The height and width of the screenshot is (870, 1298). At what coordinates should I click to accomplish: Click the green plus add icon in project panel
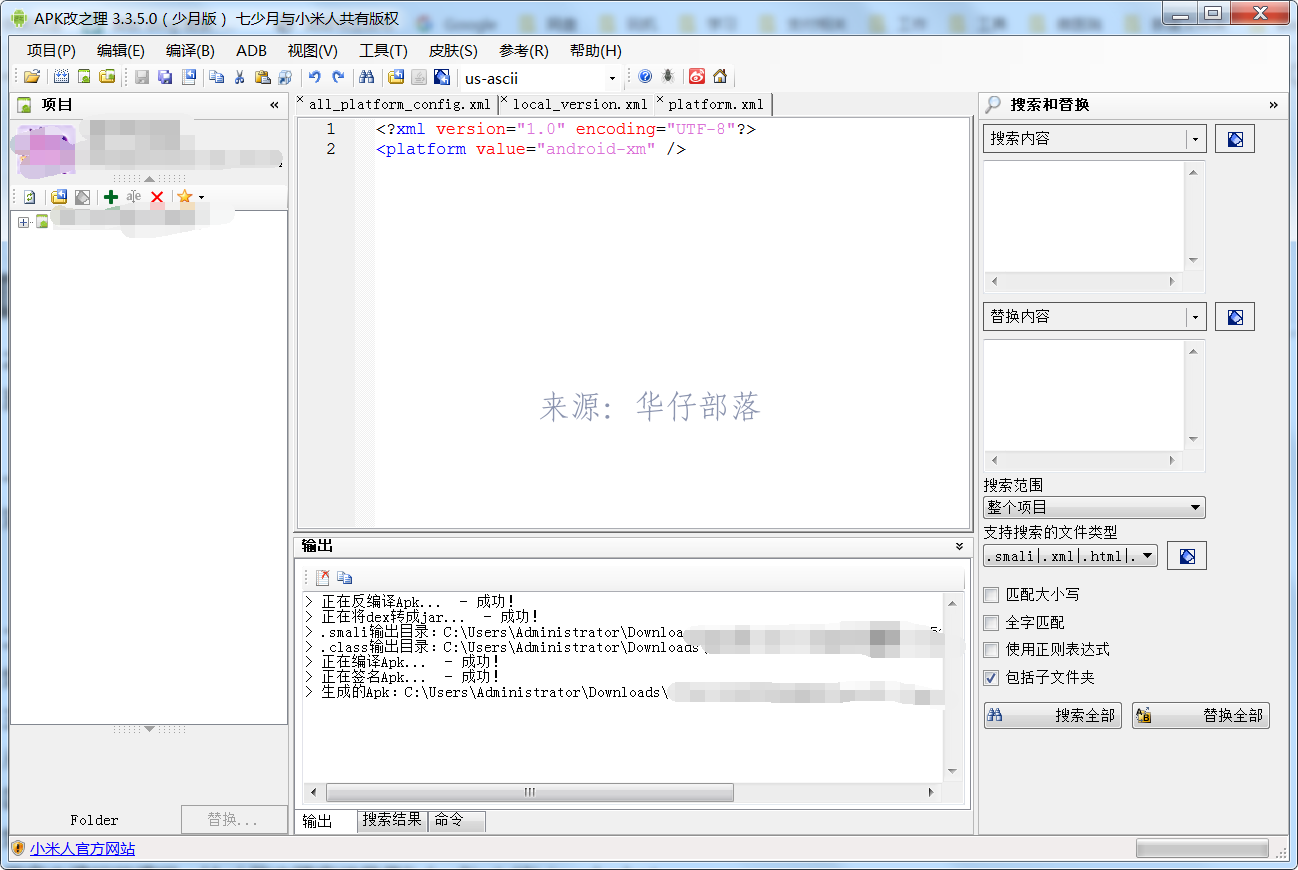[111, 197]
